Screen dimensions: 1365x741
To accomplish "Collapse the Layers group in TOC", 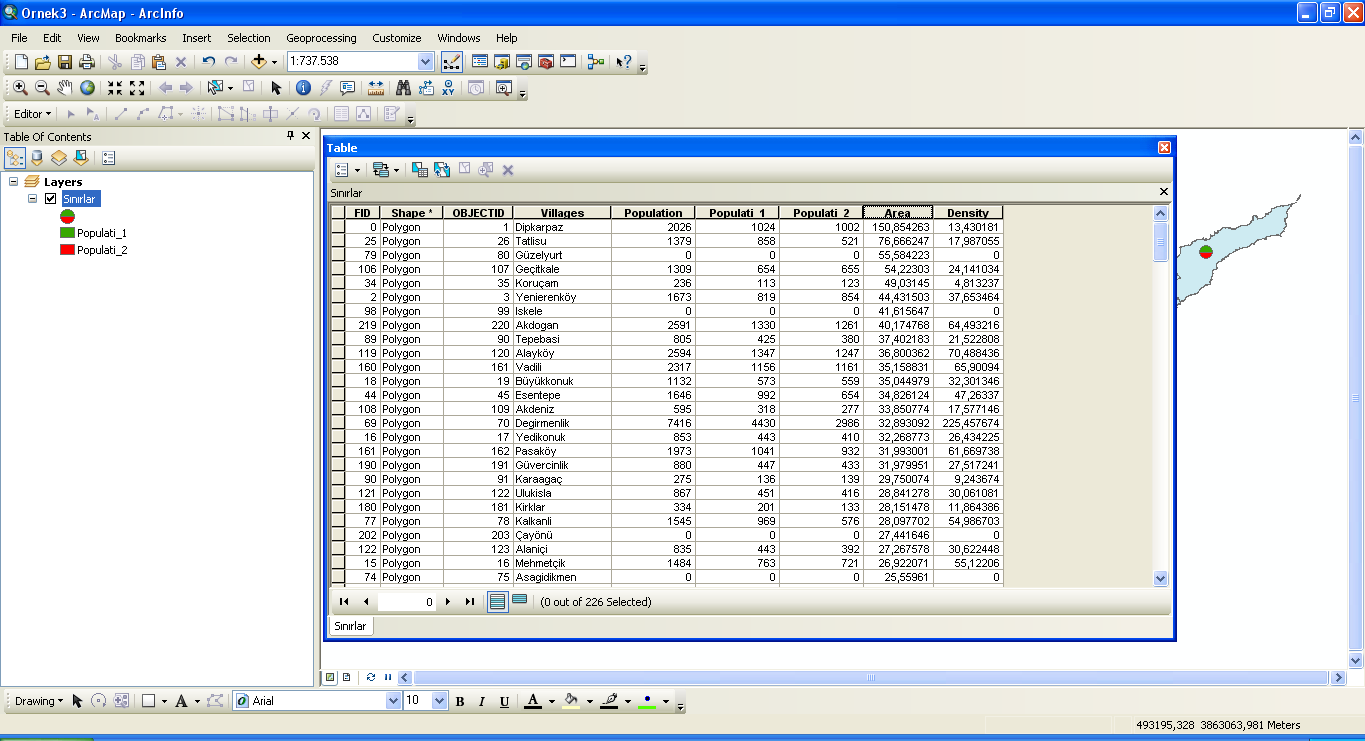I will point(14,182).
